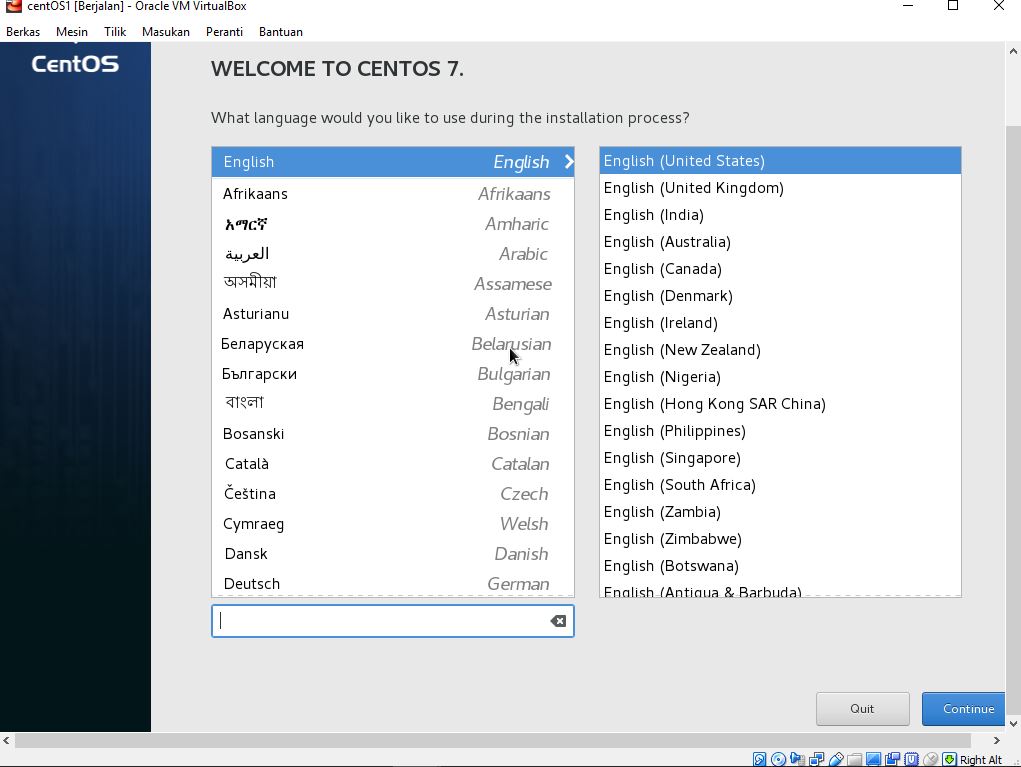1021x767 pixels.
Task: Choose English (Denmark) locale
Action: (780, 296)
